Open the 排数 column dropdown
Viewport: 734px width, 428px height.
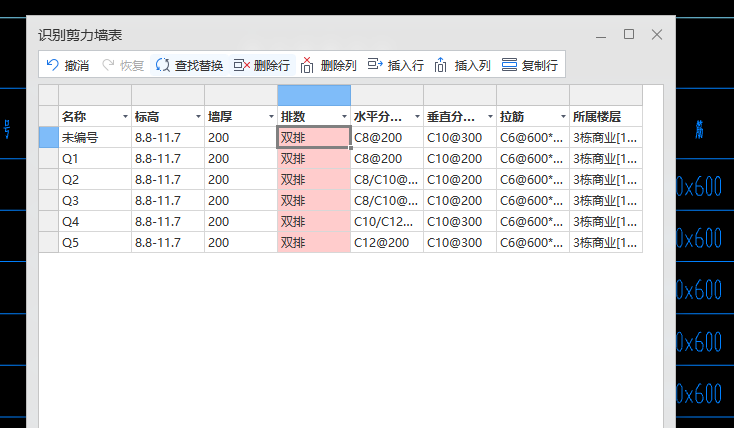coord(344,117)
